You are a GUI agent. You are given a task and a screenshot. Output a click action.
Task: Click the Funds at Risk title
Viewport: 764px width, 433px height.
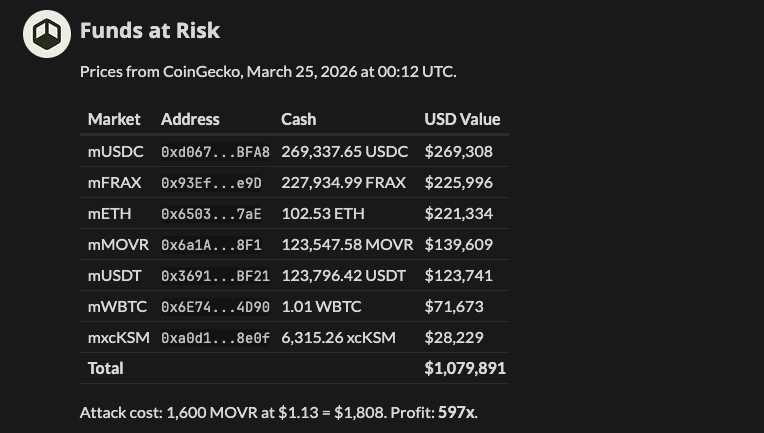pos(150,30)
